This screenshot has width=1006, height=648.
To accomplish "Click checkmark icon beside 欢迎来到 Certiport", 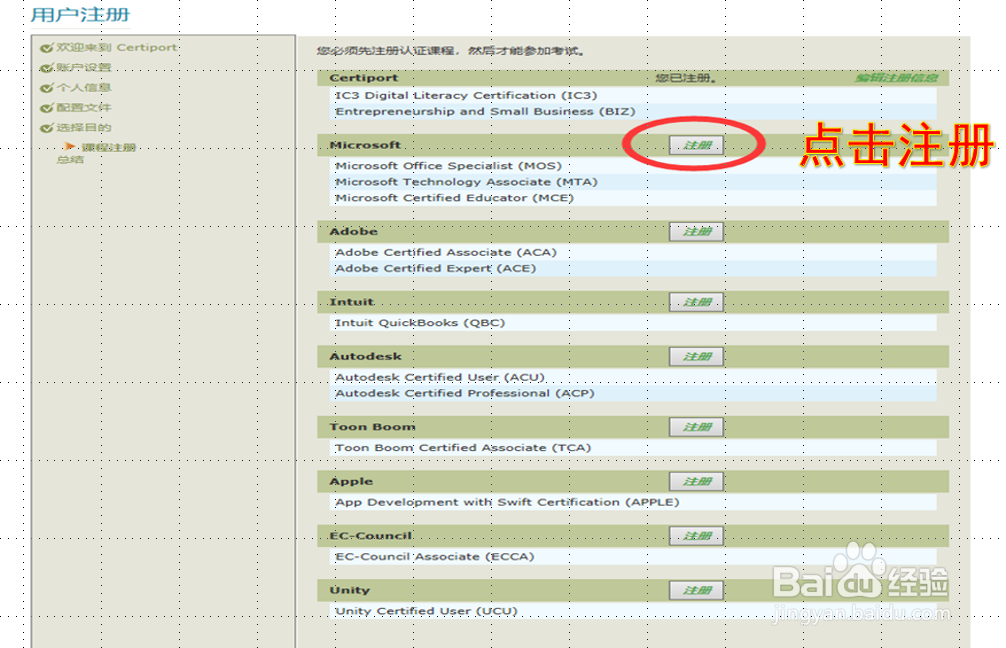I will point(47,48).
